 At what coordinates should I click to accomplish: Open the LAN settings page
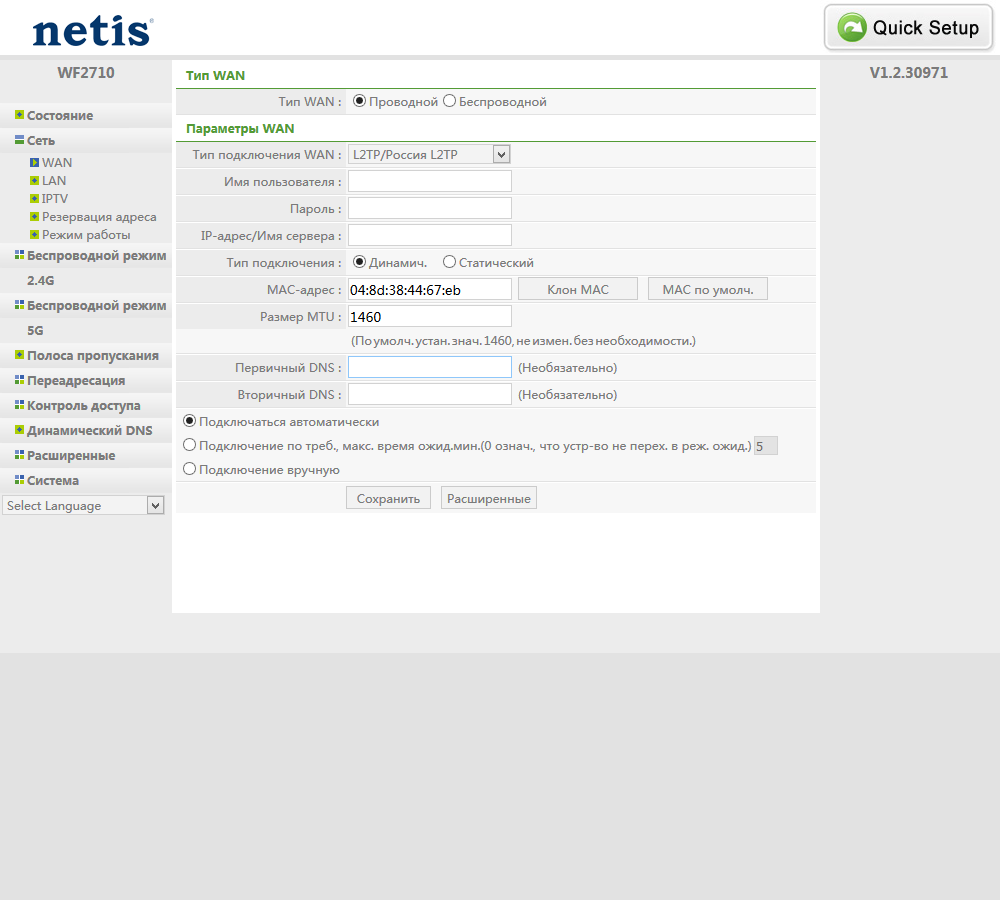point(54,181)
